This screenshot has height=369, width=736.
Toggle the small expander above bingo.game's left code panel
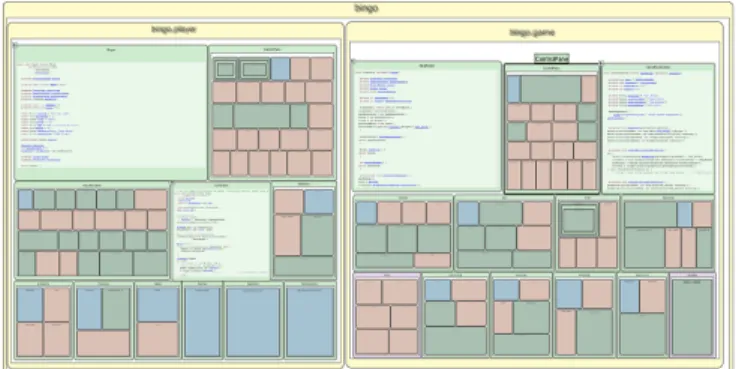353,61
